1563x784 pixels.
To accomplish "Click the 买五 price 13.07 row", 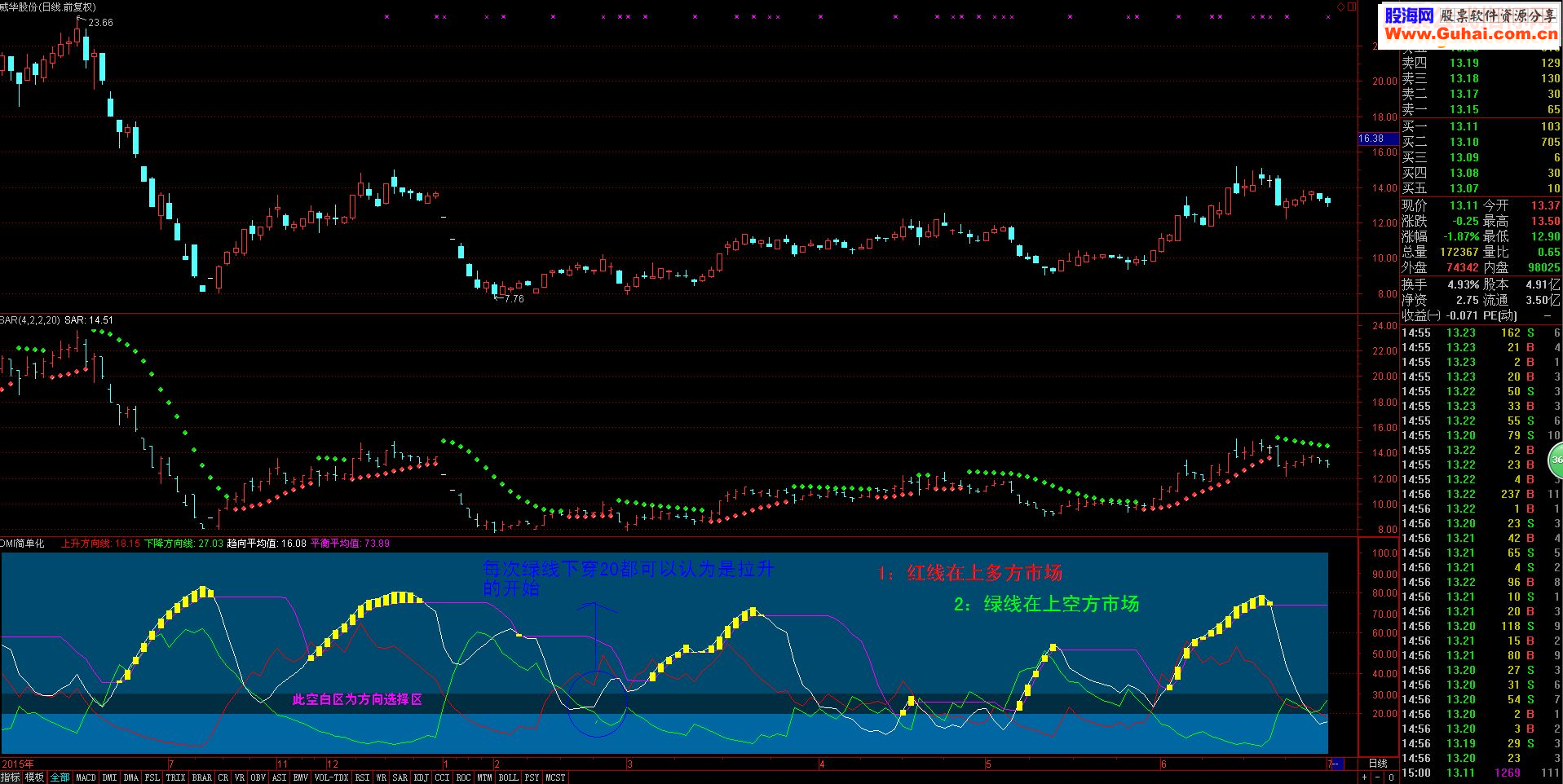I will [x=1481, y=188].
